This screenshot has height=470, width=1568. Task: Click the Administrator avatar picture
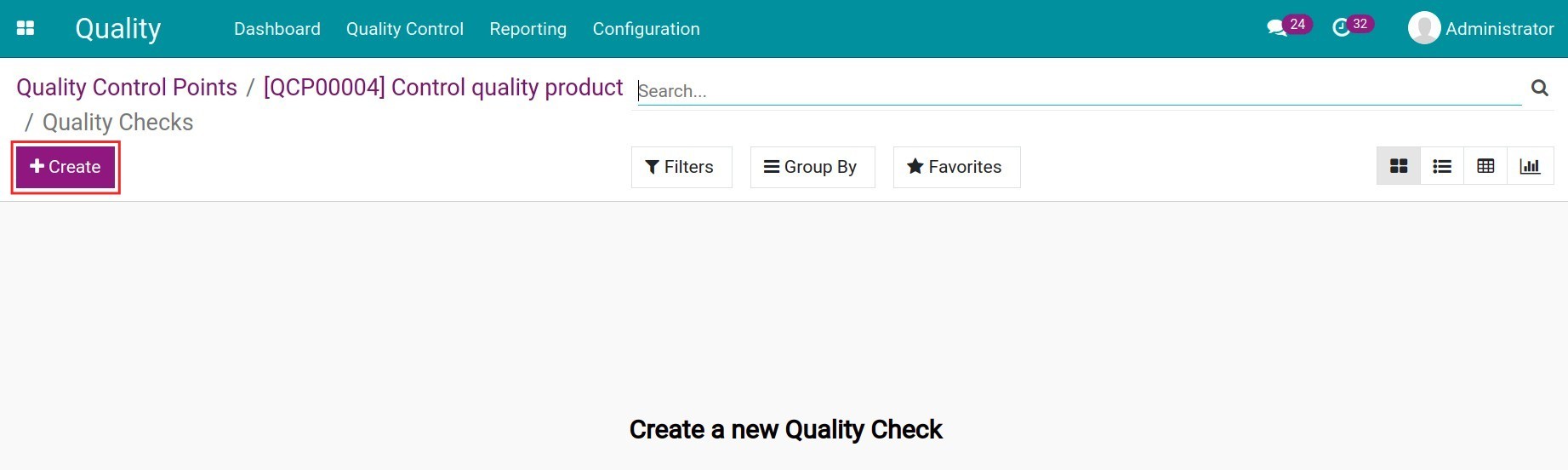click(1424, 28)
